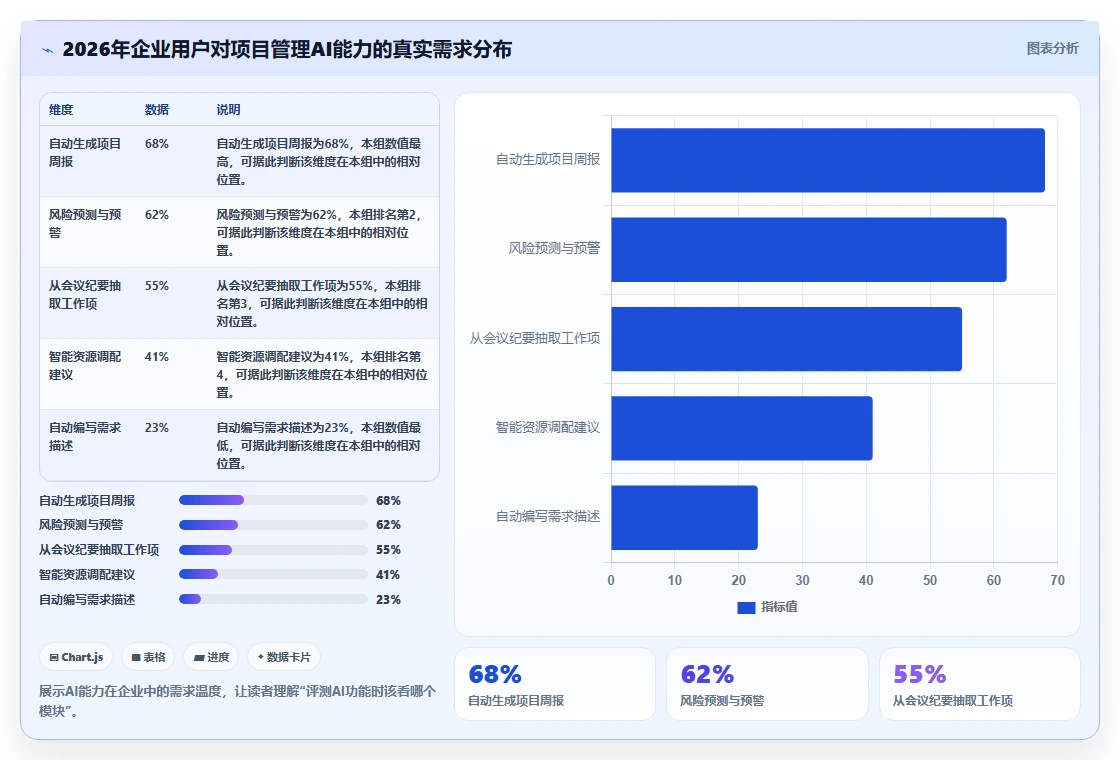Click the chart title 2026年企业用户对项目管理AI能力的真实需求分布

pyautogui.click(x=287, y=49)
